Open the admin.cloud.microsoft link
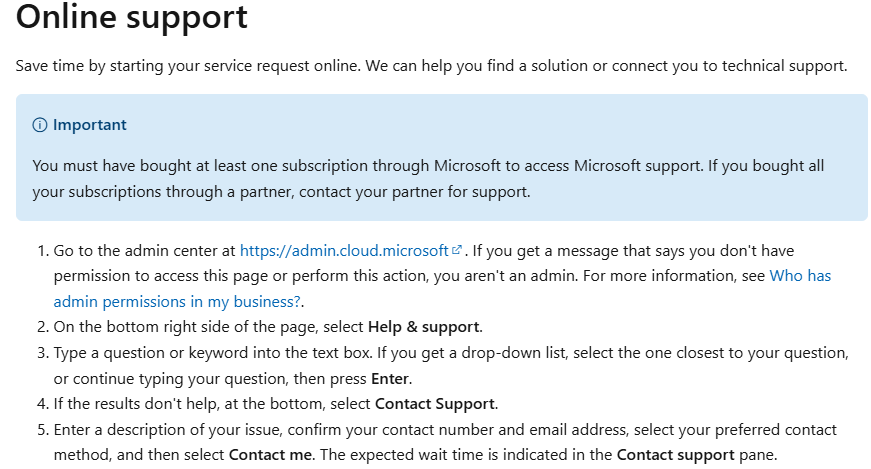 344,250
